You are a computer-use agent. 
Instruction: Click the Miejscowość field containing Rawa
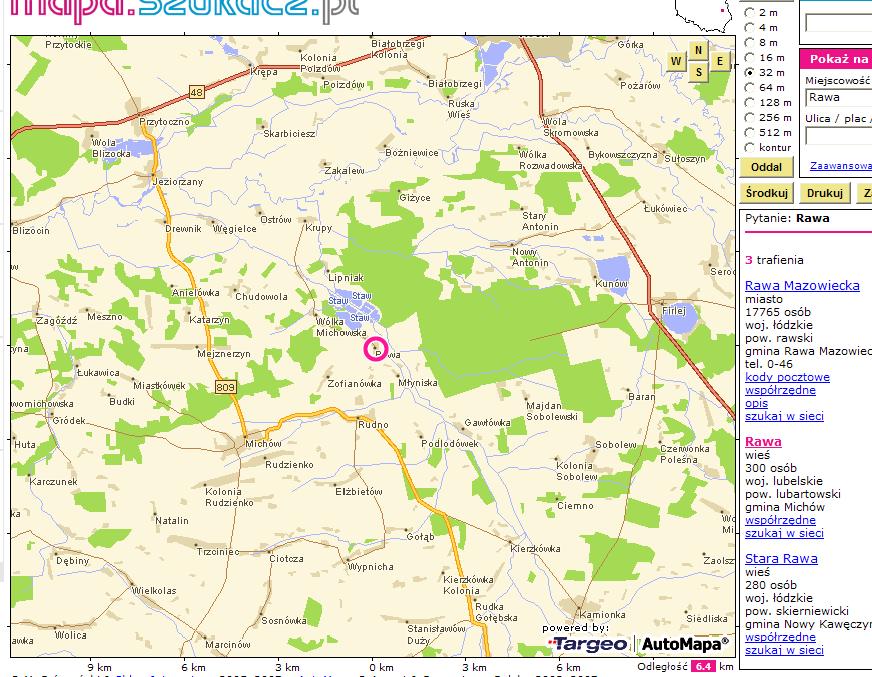point(838,98)
